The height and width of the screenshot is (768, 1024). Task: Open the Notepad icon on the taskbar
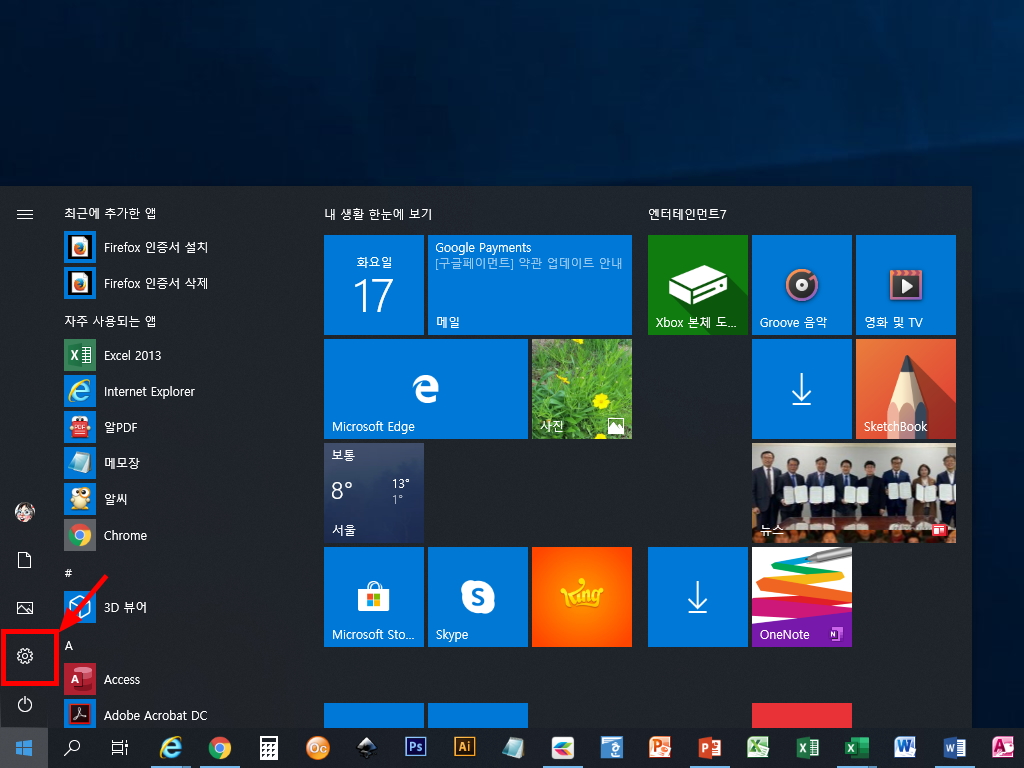[x=513, y=748]
